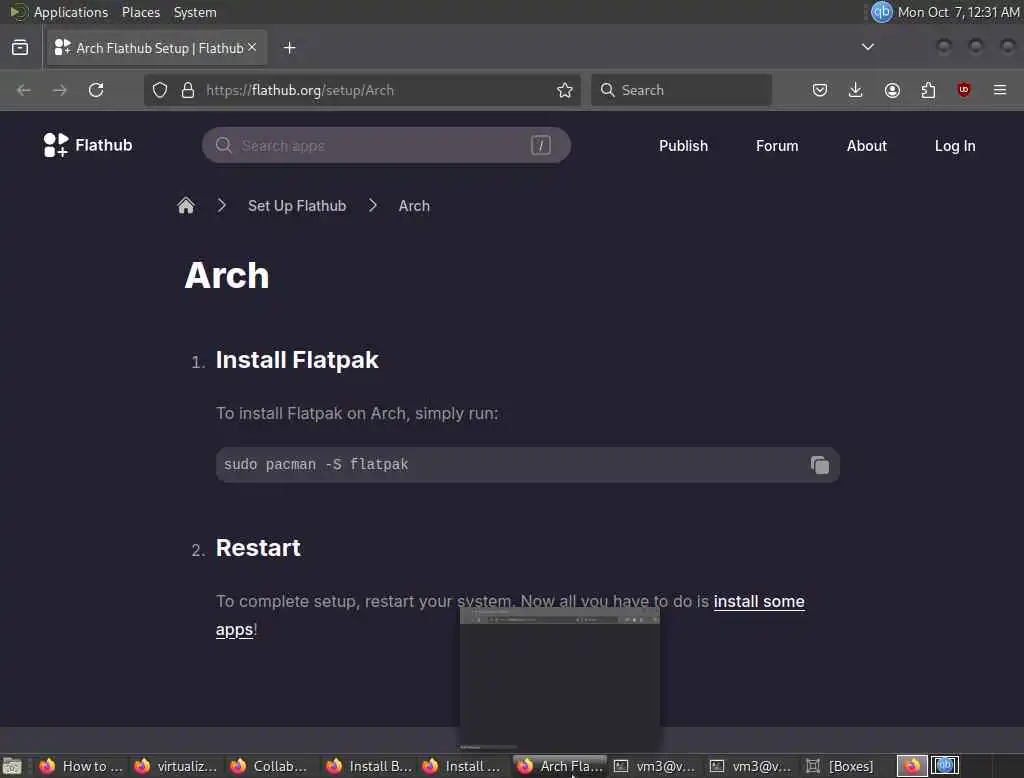Open a new browser tab
Screen dimensions: 1024x778
click(290, 48)
